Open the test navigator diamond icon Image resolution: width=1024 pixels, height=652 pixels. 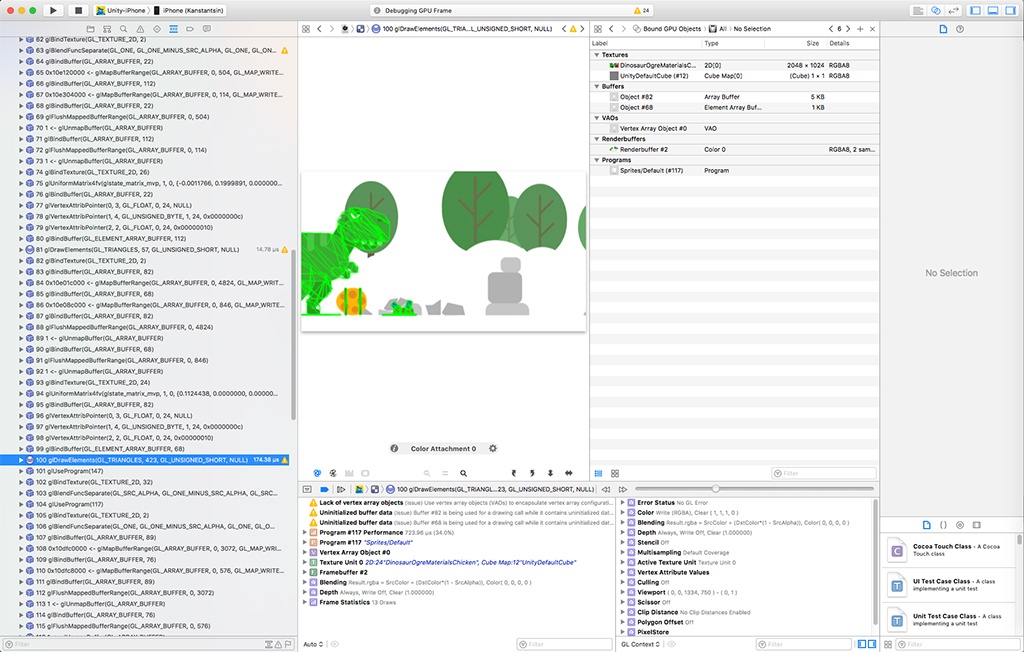[x=157, y=29]
